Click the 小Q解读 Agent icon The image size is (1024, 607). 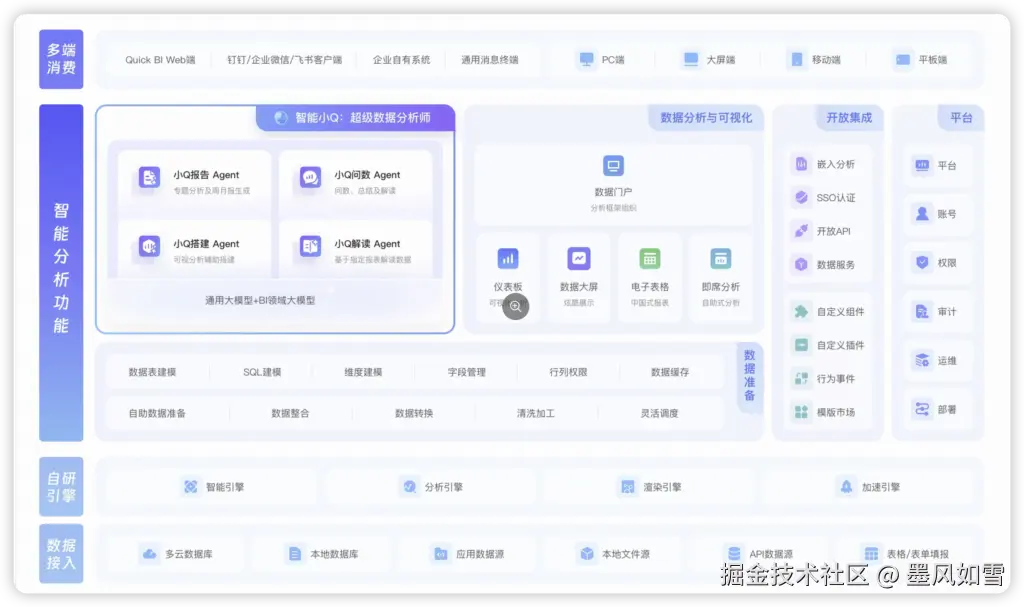pos(310,246)
